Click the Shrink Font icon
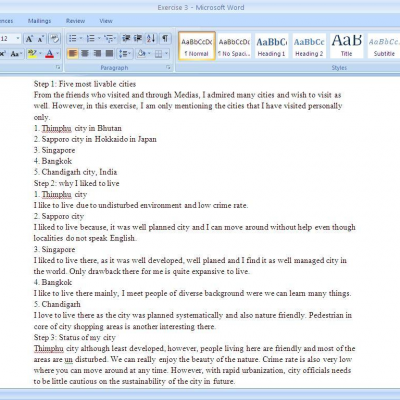 click(x=41, y=39)
